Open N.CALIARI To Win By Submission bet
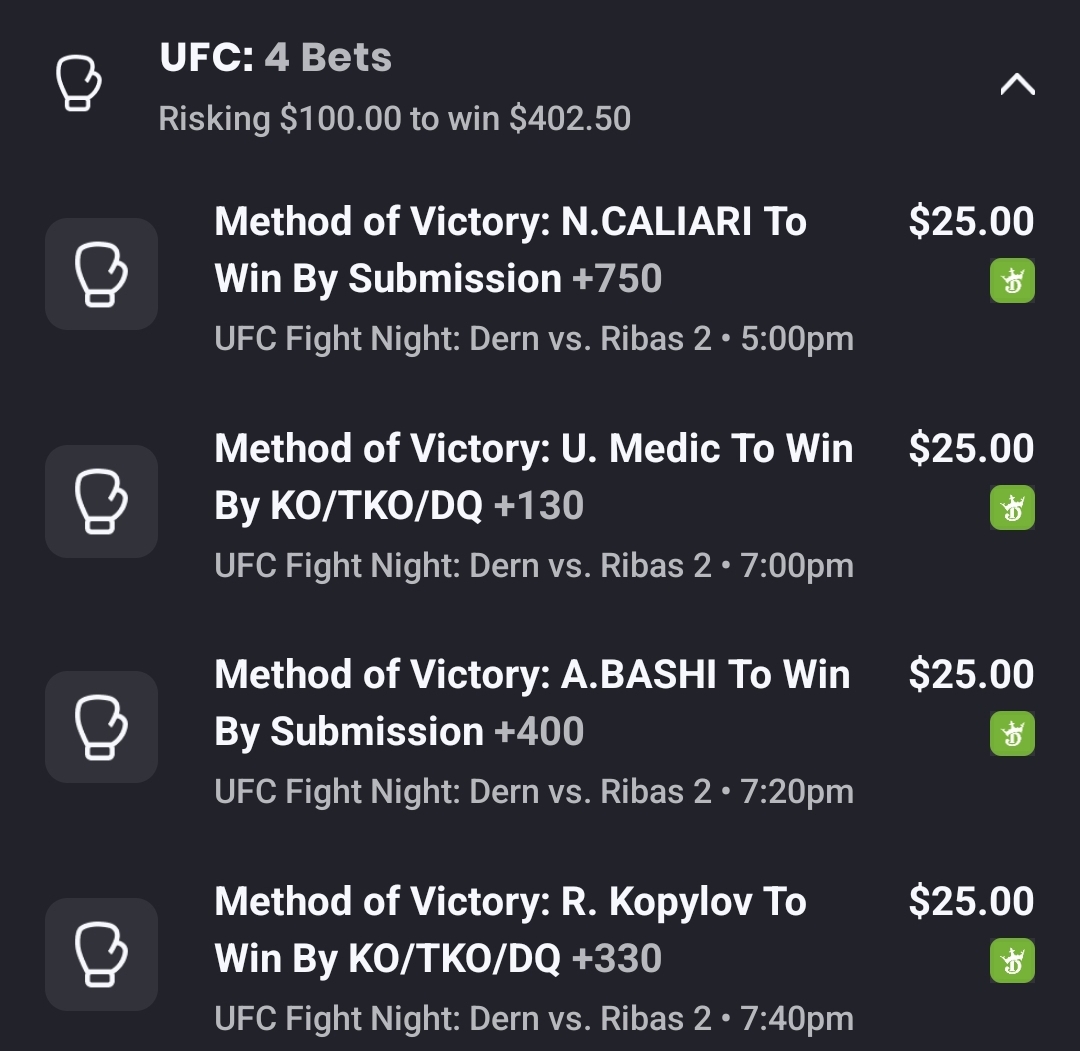Screen dimensions: 1080x1051 coord(510,250)
